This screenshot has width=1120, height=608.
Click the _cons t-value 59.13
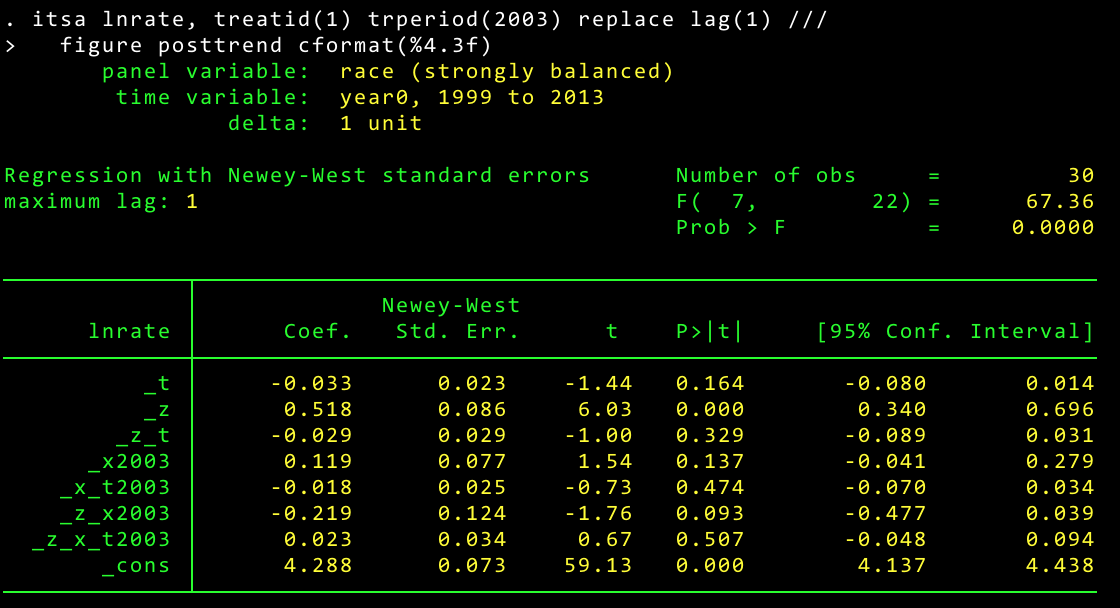click(x=597, y=565)
